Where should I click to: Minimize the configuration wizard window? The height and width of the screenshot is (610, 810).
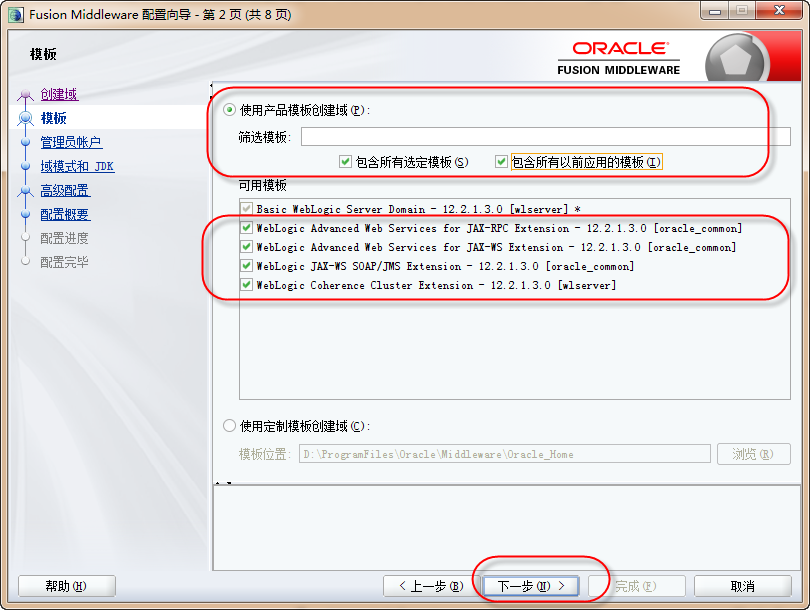click(x=715, y=10)
